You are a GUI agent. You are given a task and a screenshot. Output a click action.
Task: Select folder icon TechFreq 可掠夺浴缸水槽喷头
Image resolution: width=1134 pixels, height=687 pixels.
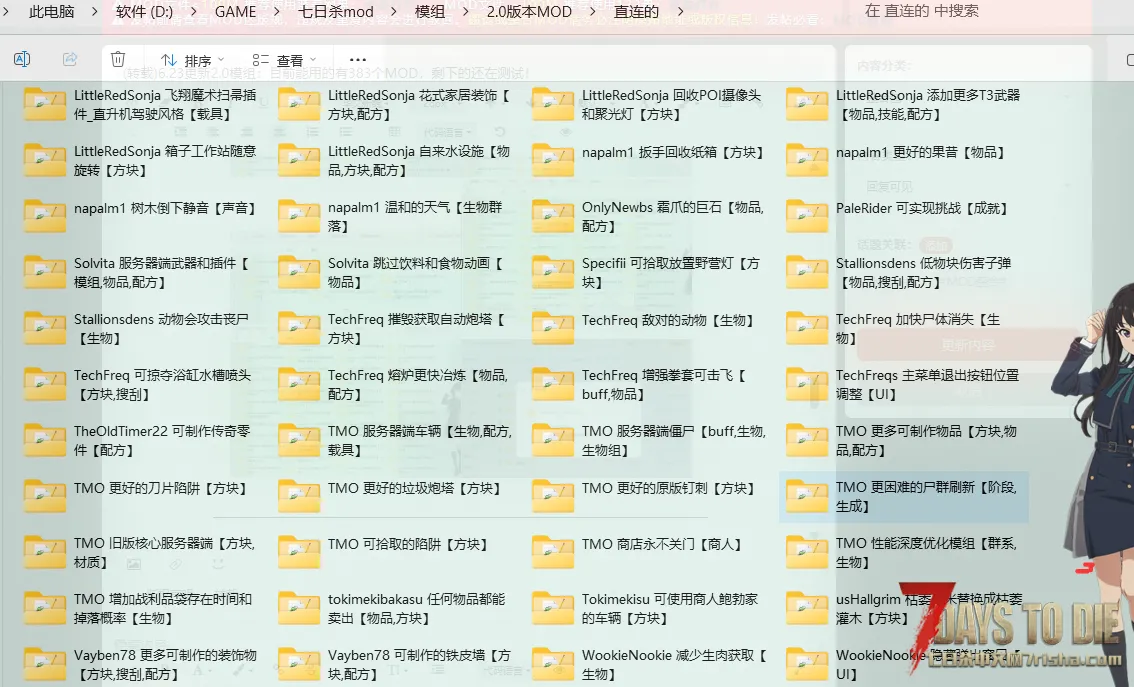(45, 384)
